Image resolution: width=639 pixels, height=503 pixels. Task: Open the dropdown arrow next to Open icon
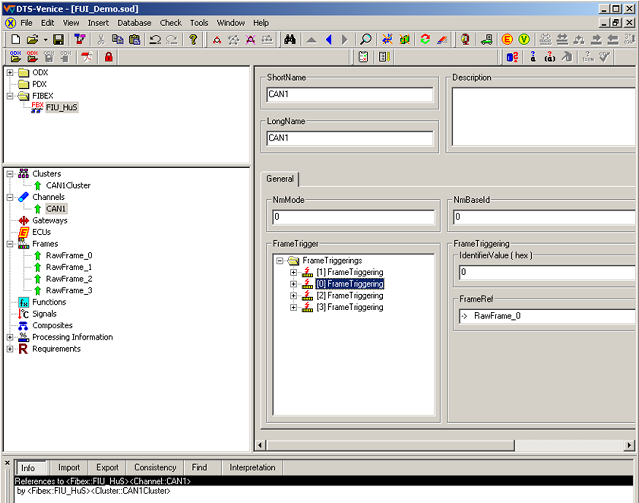pos(45,40)
